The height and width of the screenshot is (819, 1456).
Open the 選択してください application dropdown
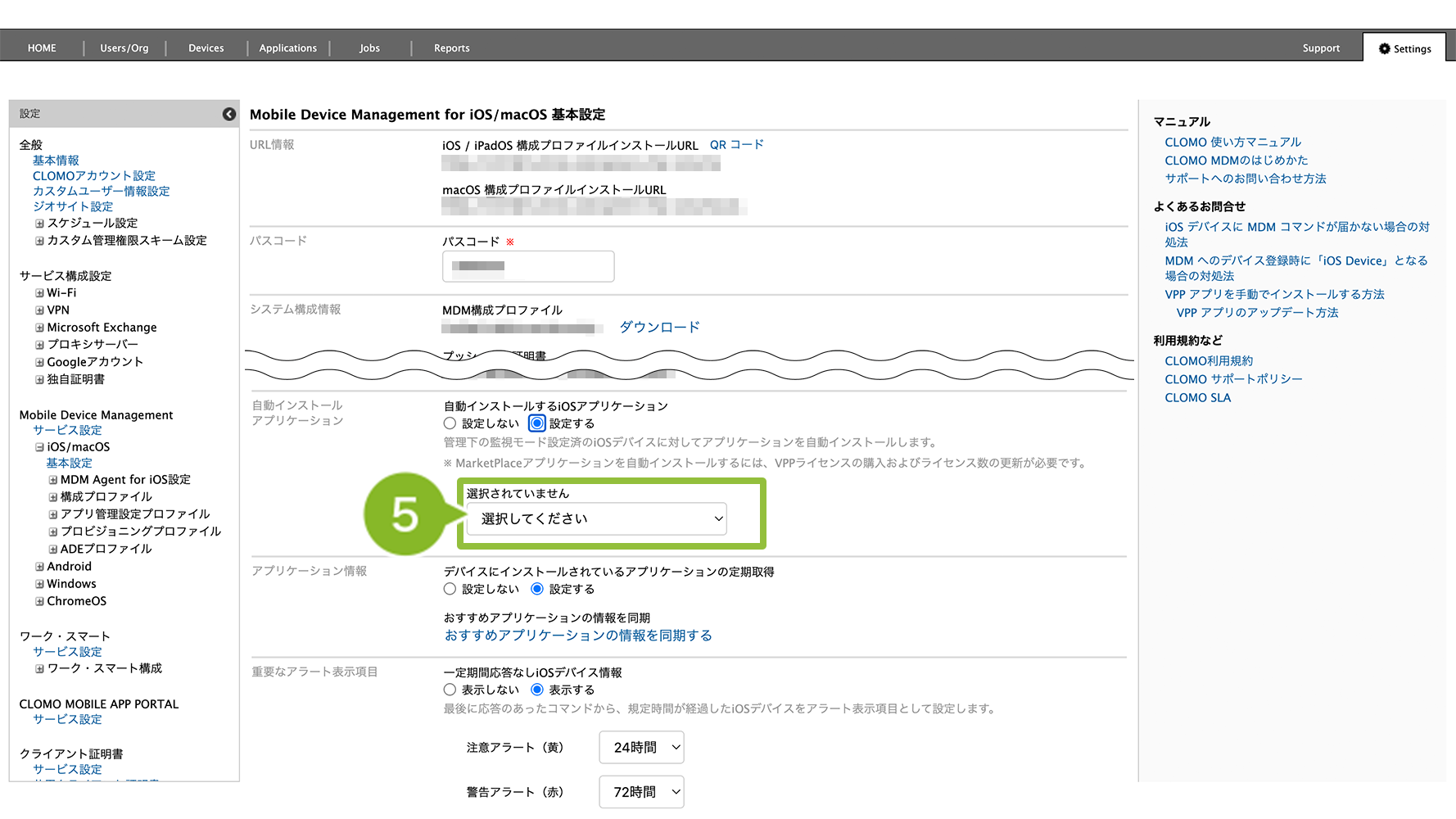(x=596, y=518)
